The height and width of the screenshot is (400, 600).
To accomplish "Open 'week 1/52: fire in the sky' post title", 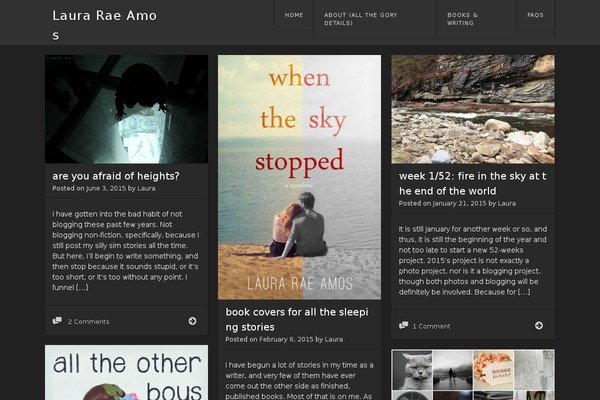I will click(473, 183).
